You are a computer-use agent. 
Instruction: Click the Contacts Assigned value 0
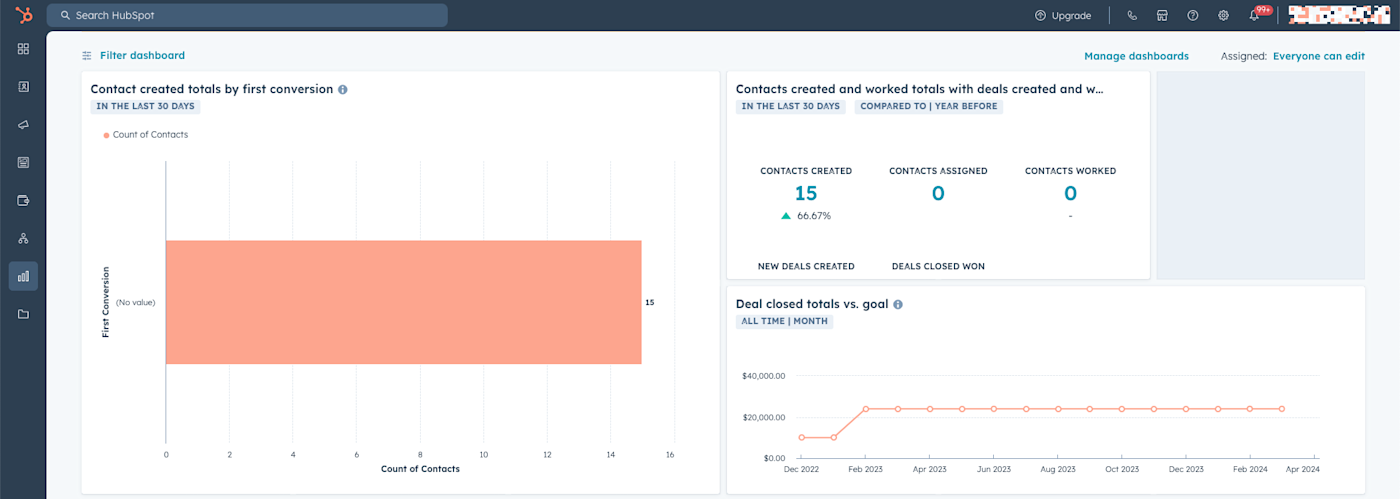[x=938, y=193]
